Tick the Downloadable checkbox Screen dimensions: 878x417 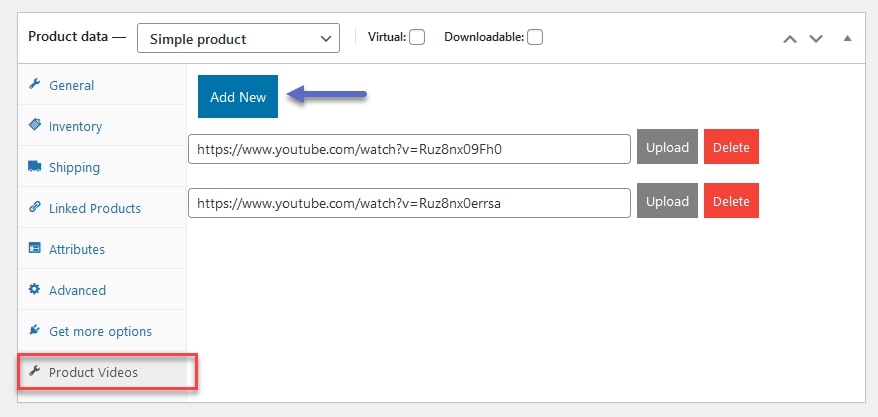[x=535, y=38]
